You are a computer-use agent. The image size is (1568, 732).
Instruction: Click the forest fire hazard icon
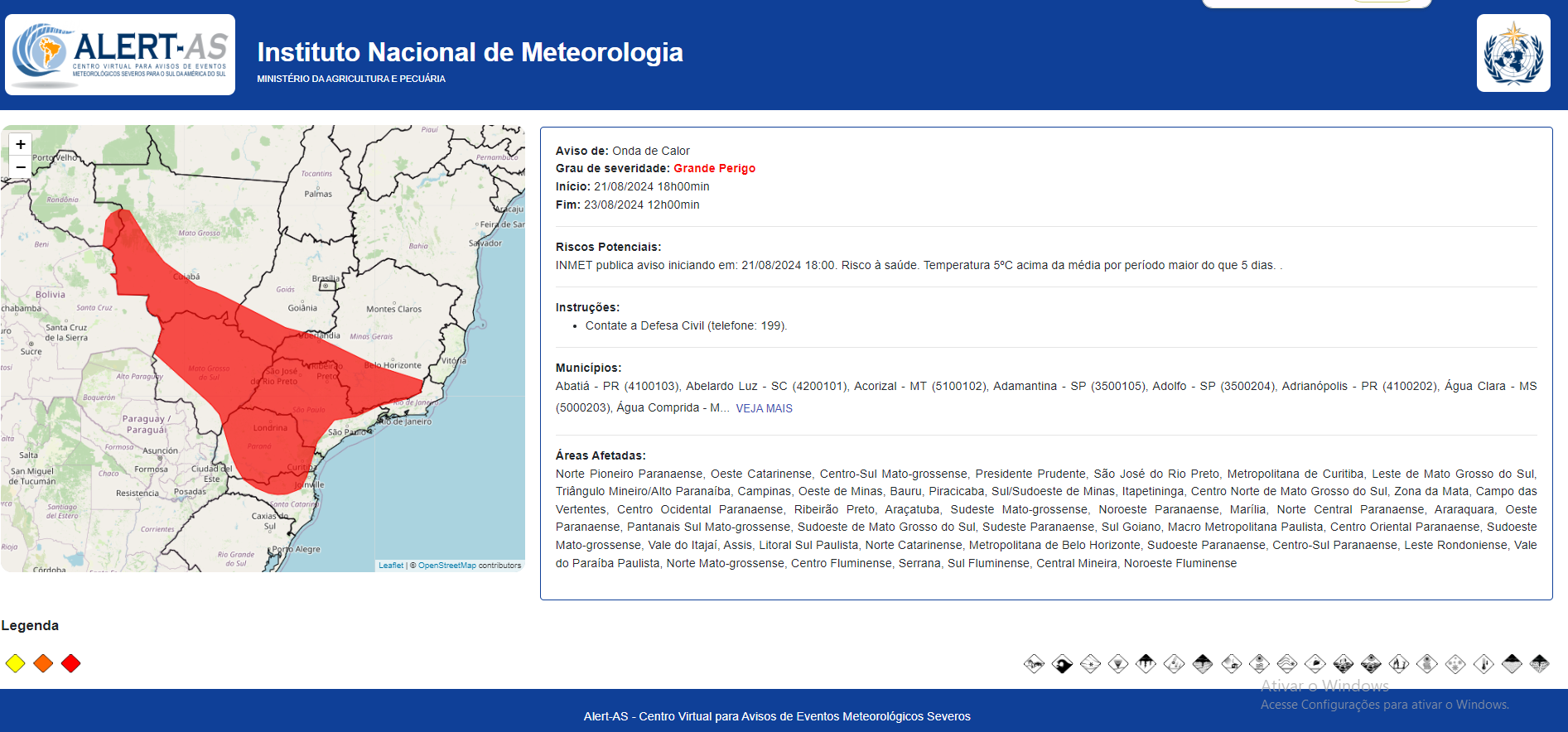(1399, 663)
